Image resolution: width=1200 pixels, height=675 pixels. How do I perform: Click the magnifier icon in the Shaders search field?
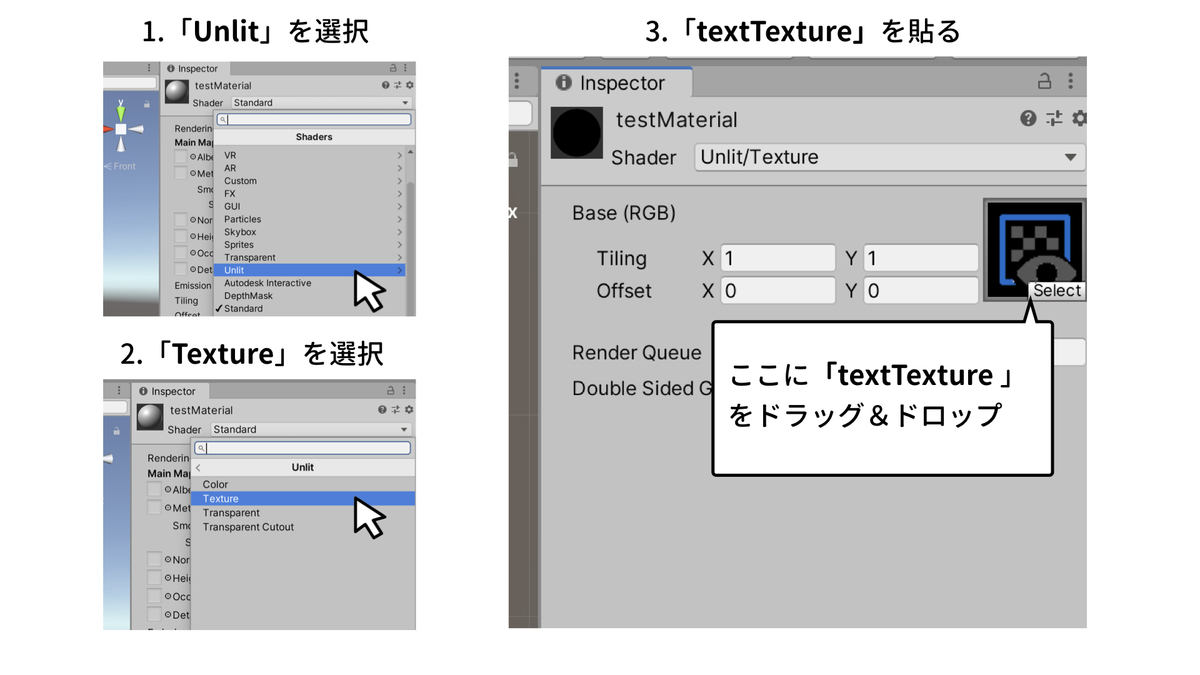224,119
